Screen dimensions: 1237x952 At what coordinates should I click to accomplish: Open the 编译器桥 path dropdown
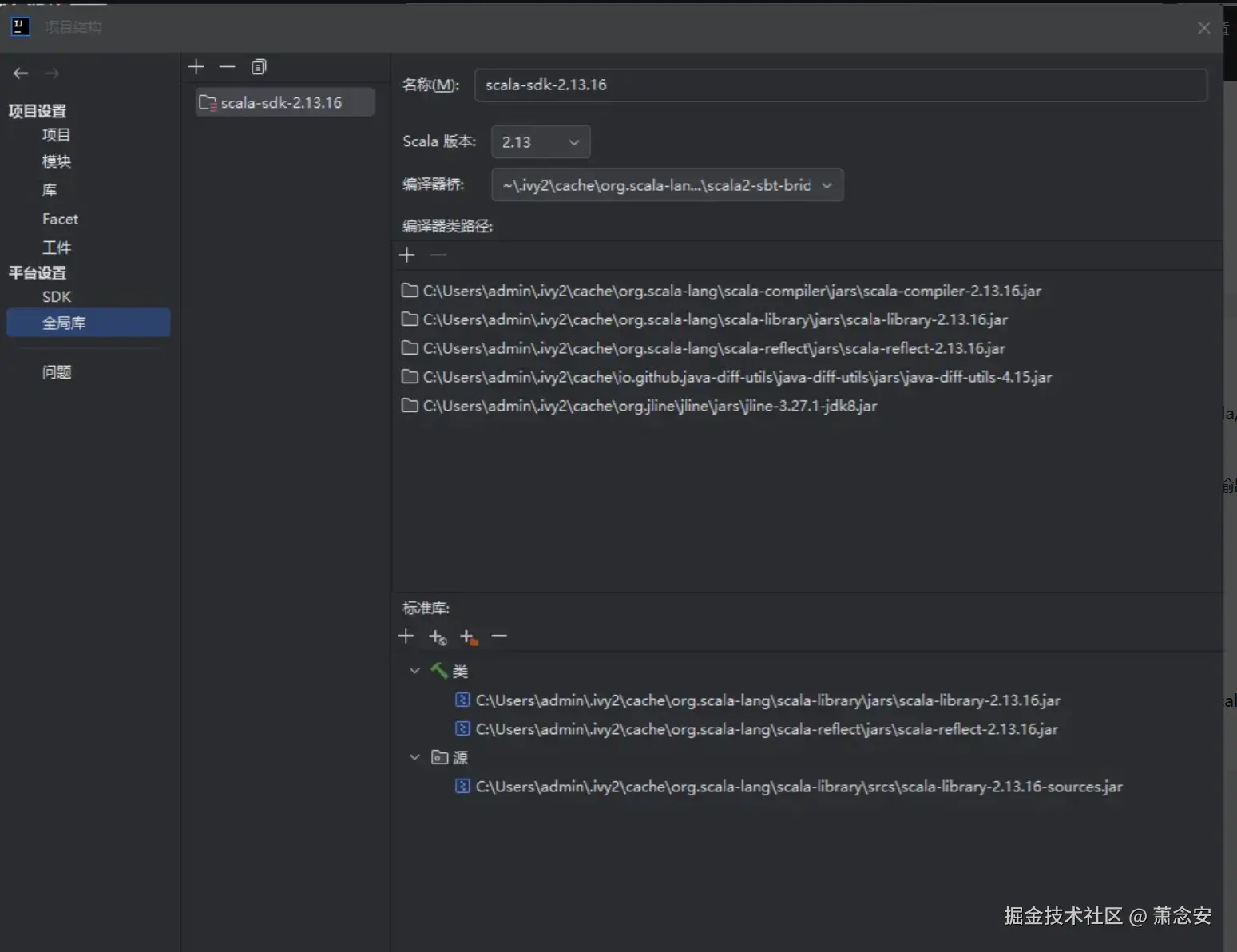point(667,185)
